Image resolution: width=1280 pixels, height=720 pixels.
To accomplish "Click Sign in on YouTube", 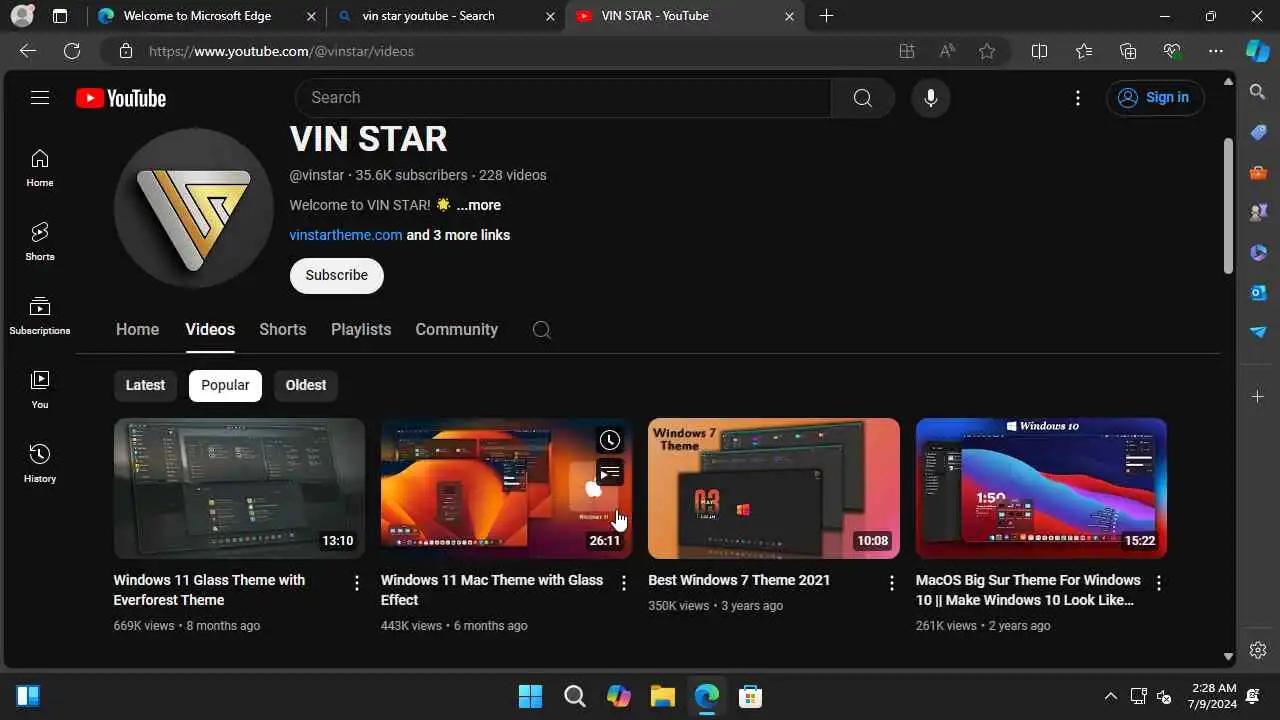I will [1155, 97].
